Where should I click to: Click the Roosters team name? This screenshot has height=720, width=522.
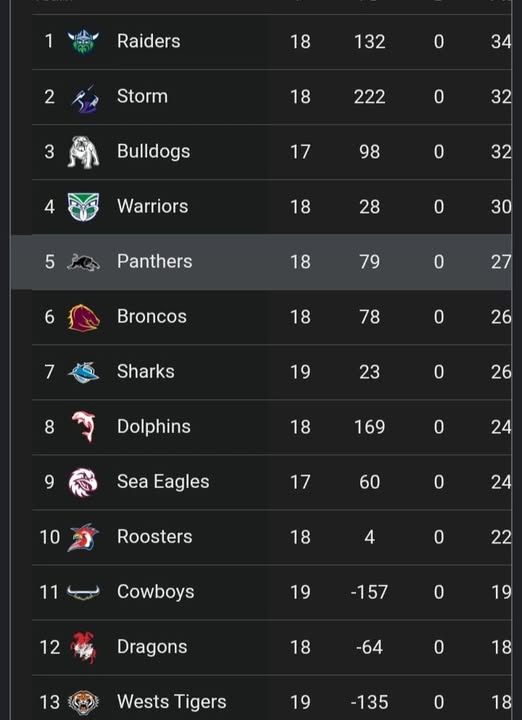(x=155, y=537)
